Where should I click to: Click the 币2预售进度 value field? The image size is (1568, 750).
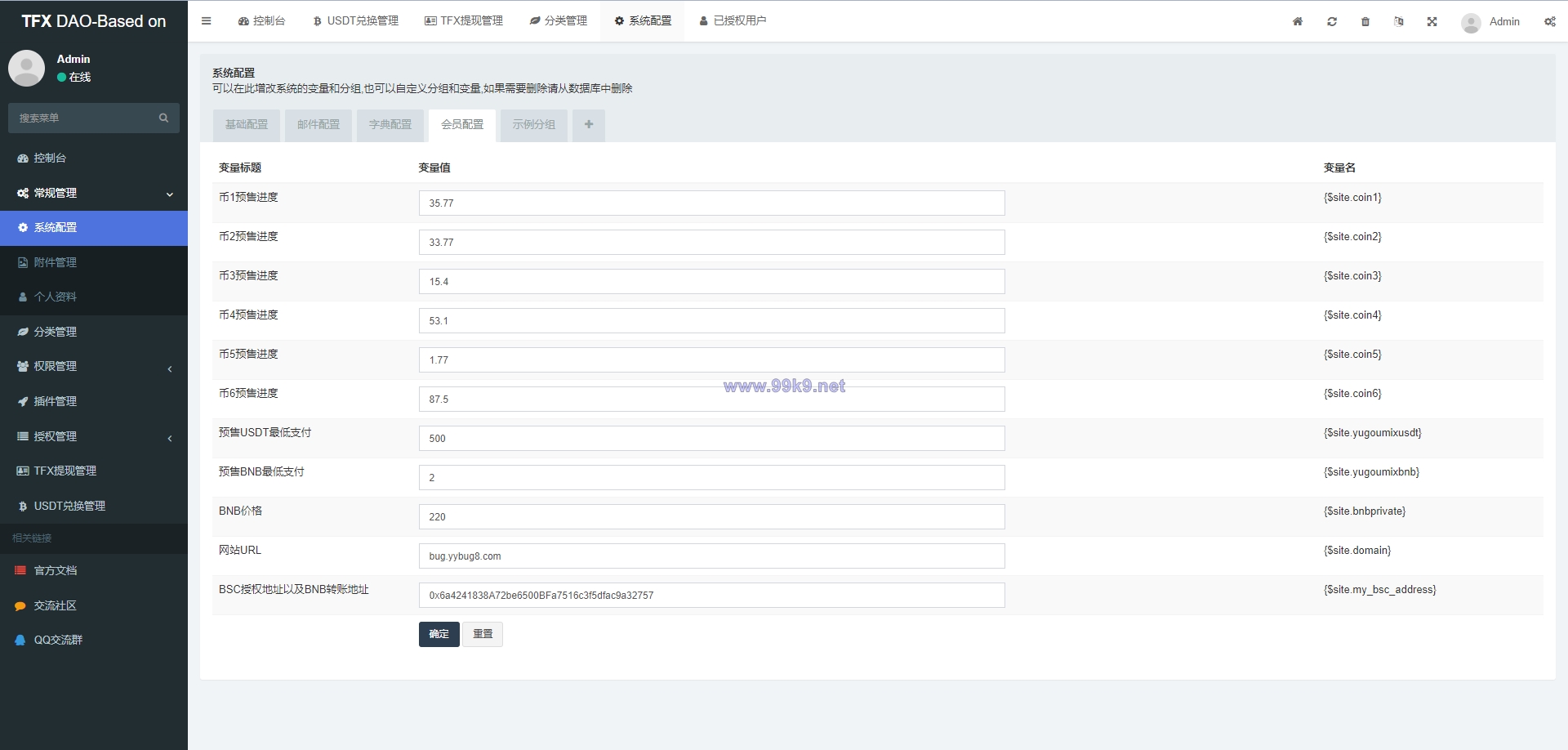[x=711, y=243]
